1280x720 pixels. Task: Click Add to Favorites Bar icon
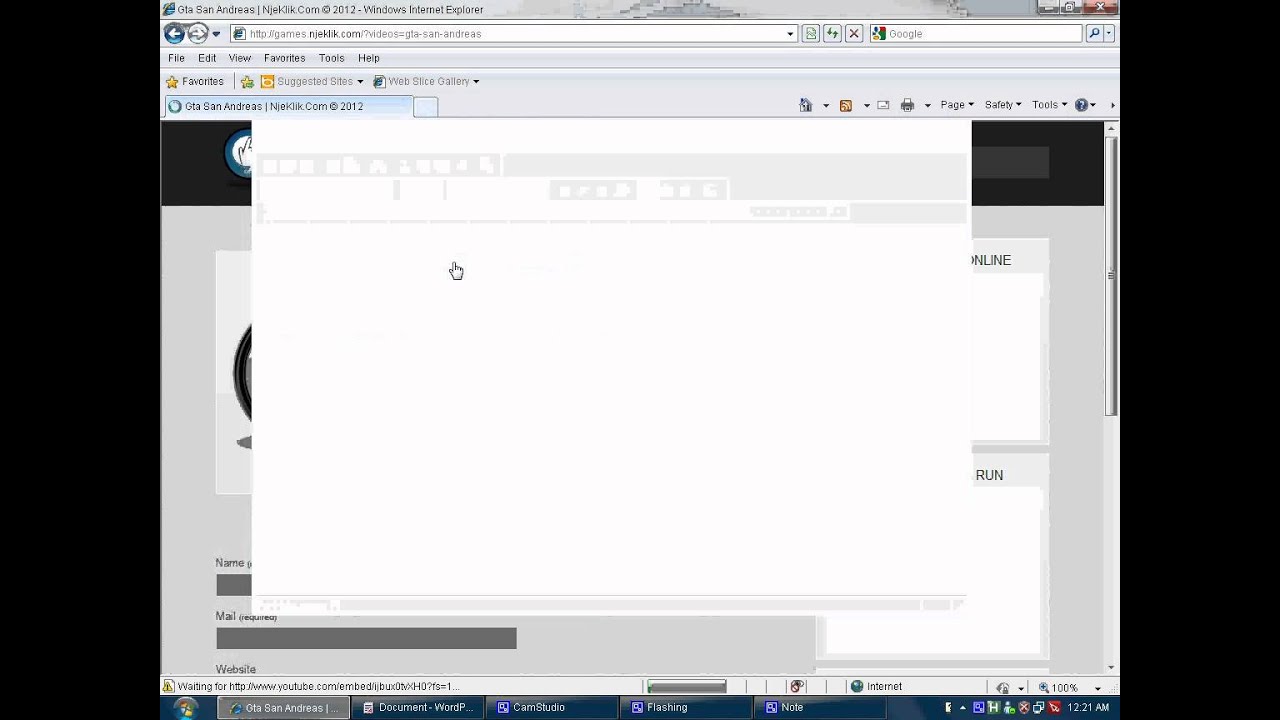coord(247,82)
